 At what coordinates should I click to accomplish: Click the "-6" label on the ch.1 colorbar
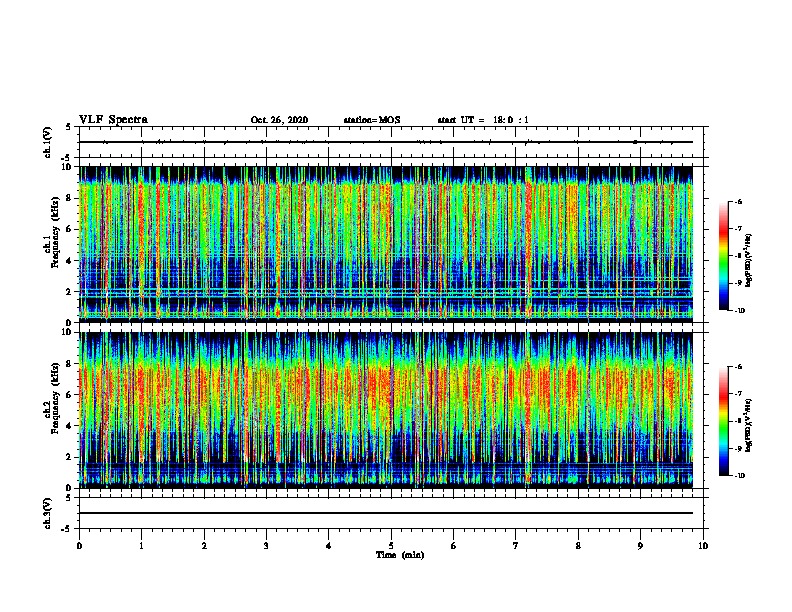tap(738, 201)
